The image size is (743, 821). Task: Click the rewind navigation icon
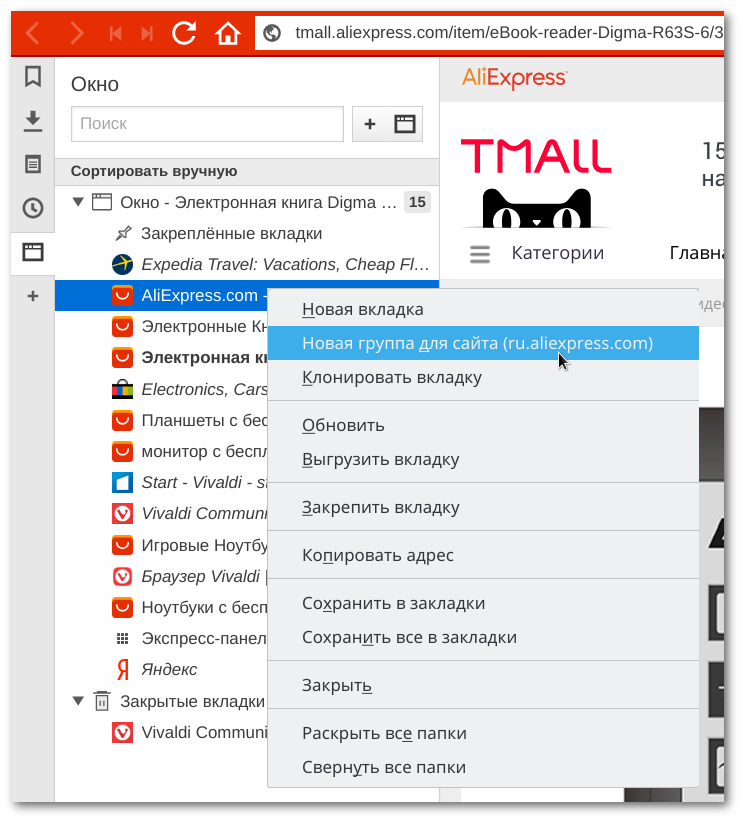[x=115, y=34]
